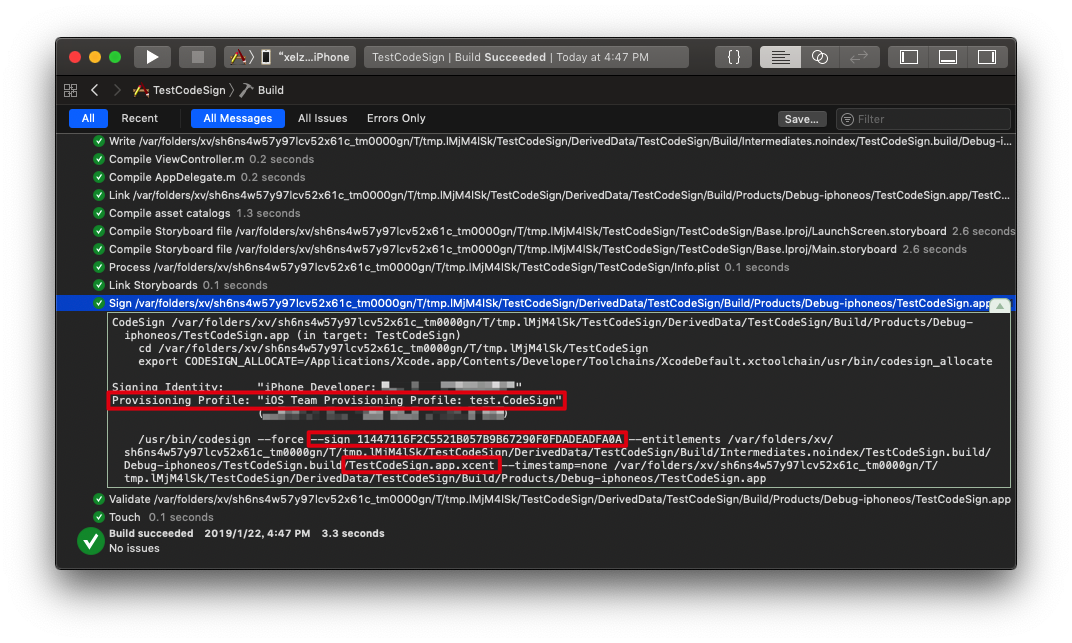The height and width of the screenshot is (643, 1072).
Task: Go forward using the right chevron
Action: point(117,90)
